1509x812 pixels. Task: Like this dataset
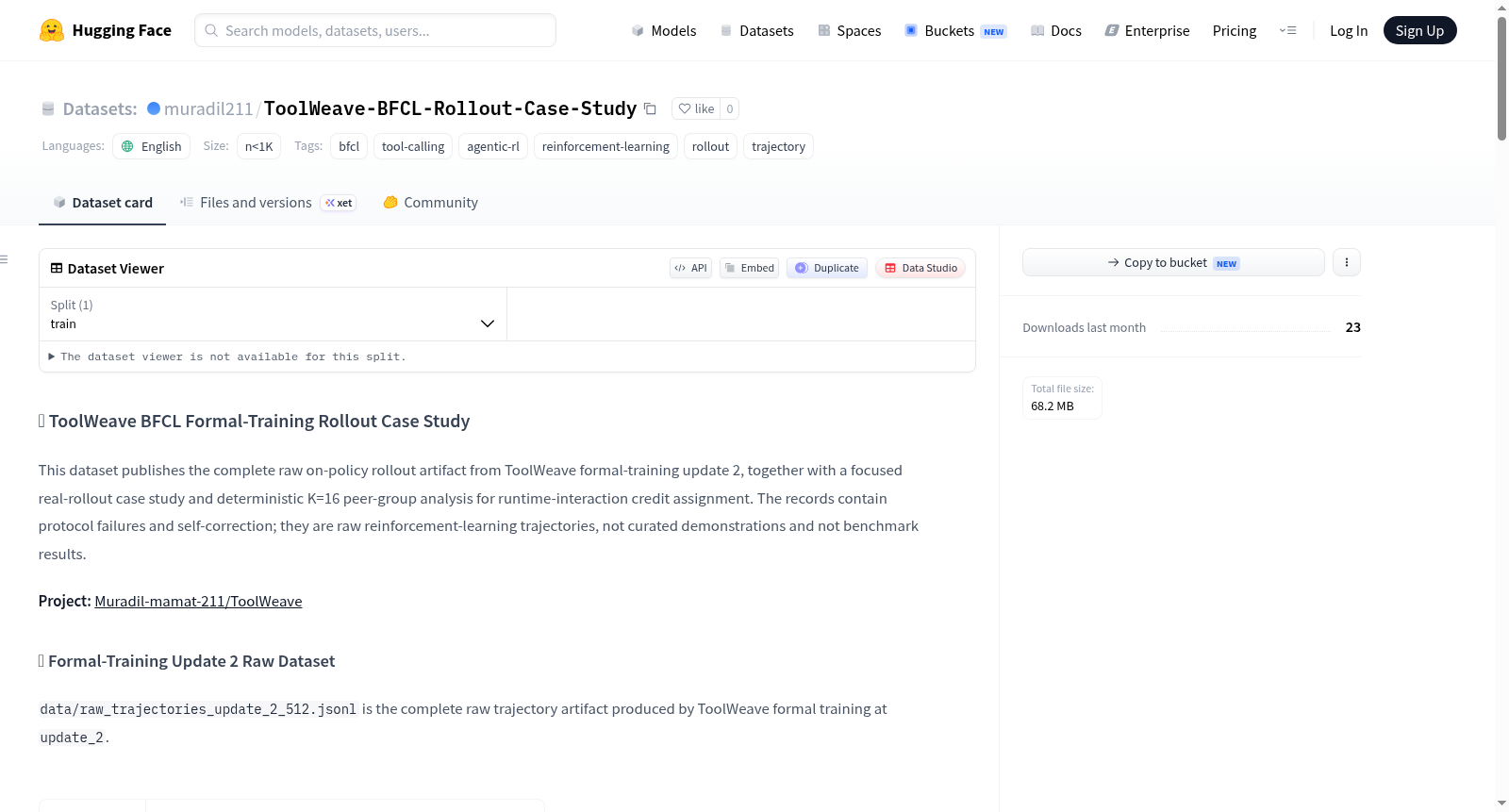tap(696, 108)
